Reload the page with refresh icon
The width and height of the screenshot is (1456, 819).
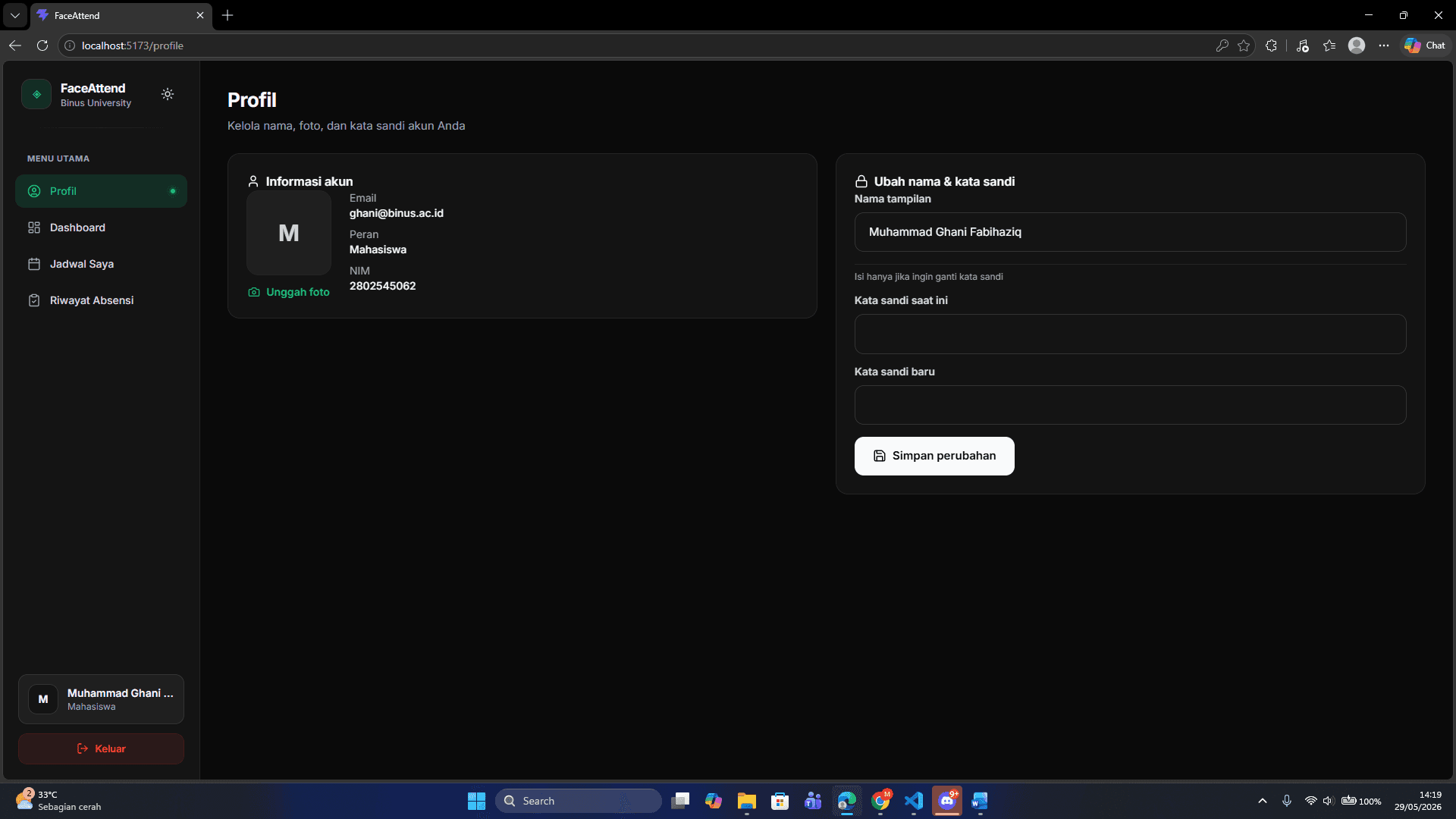[x=42, y=45]
